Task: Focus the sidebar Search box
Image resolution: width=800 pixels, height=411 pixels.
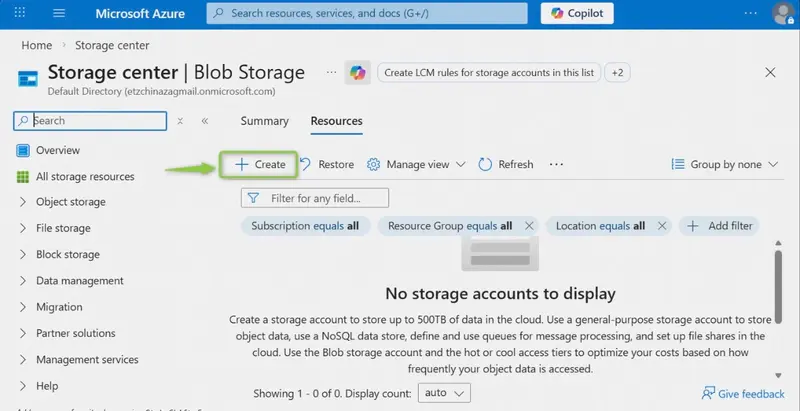Action: point(90,121)
